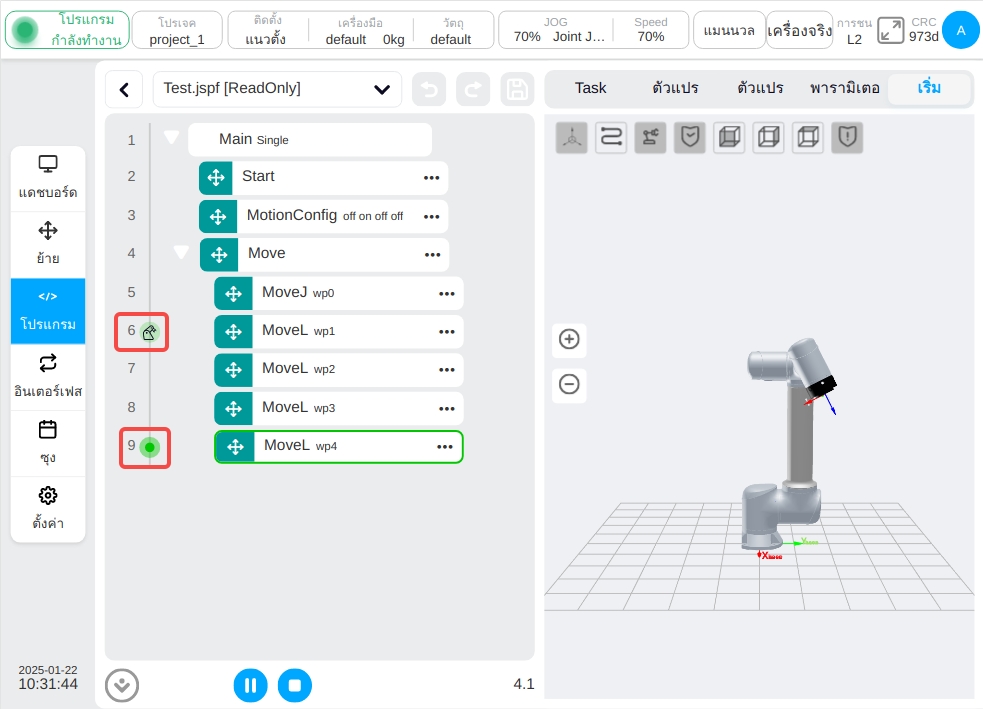This screenshot has width=983, height=709.
Task: Open the Speed 70% control
Action: [651, 30]
